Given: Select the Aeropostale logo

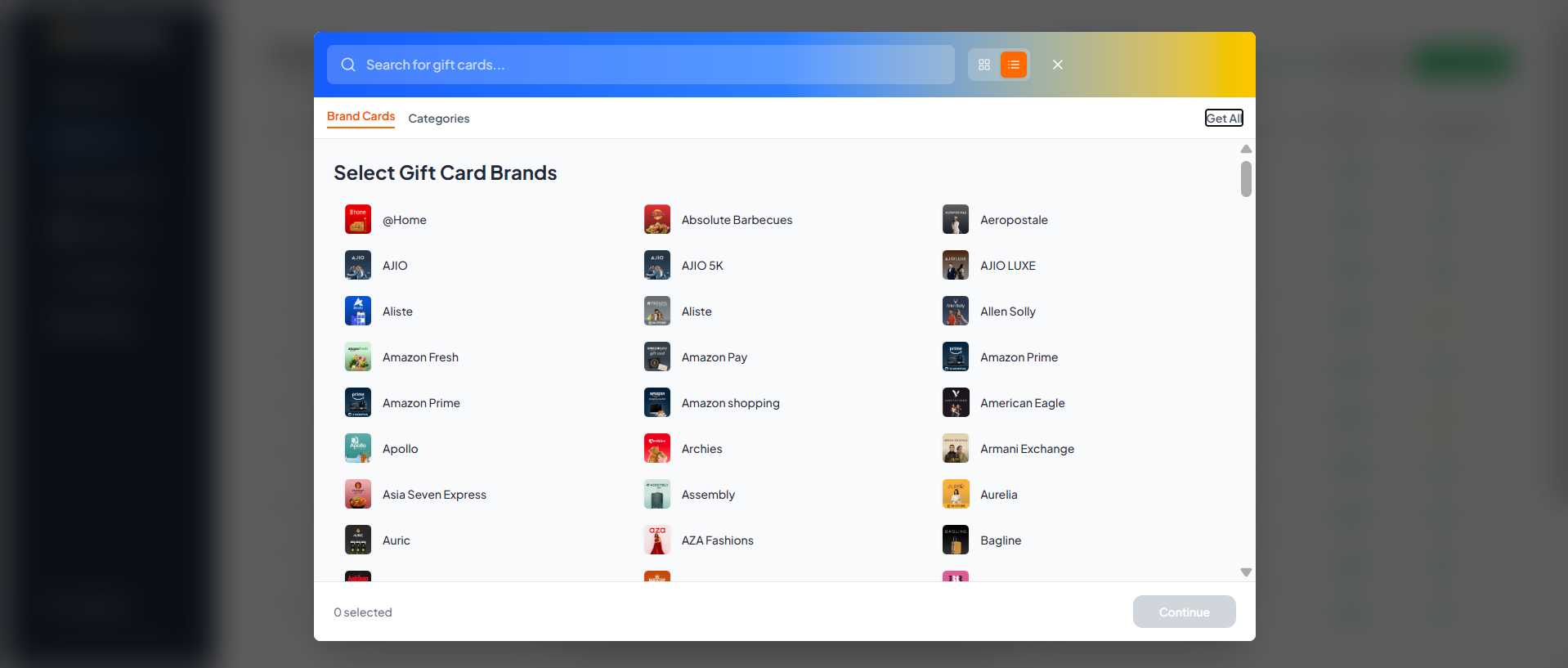Looking at the screenshot, I should click(x=956, y=219).
